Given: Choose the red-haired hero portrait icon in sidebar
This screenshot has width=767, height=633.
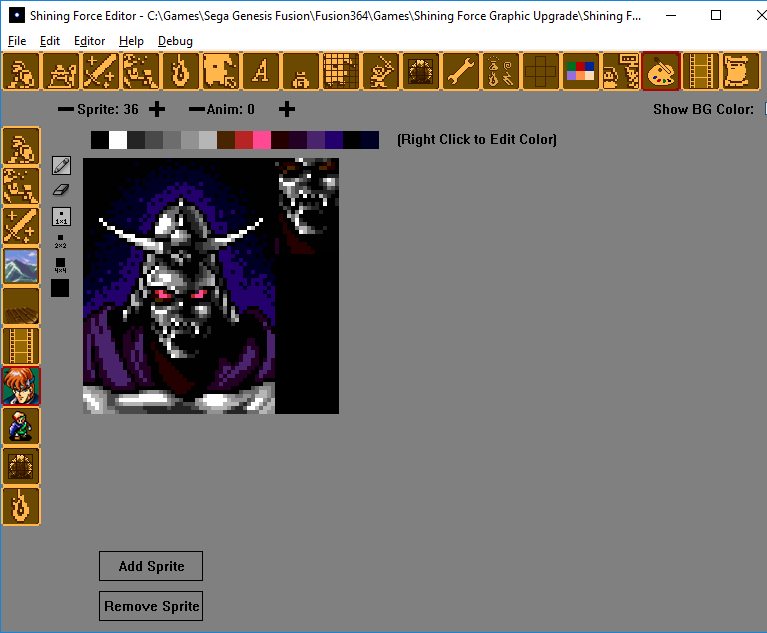Looking at the screenshot, I should click(21, 386).
